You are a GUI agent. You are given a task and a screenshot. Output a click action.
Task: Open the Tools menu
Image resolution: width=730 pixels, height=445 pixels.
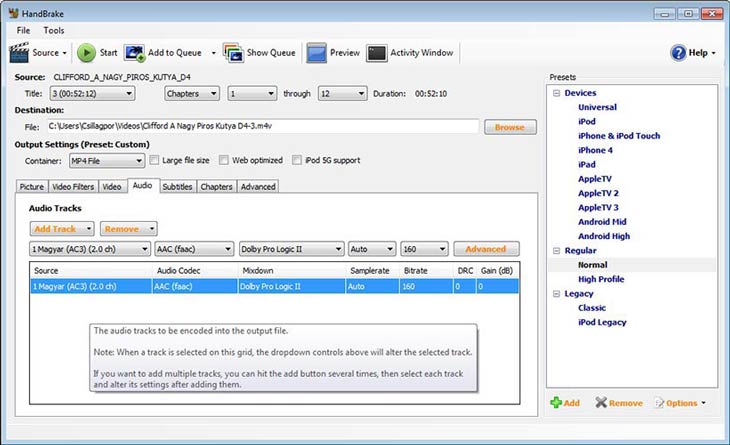[x=53, y=30]
